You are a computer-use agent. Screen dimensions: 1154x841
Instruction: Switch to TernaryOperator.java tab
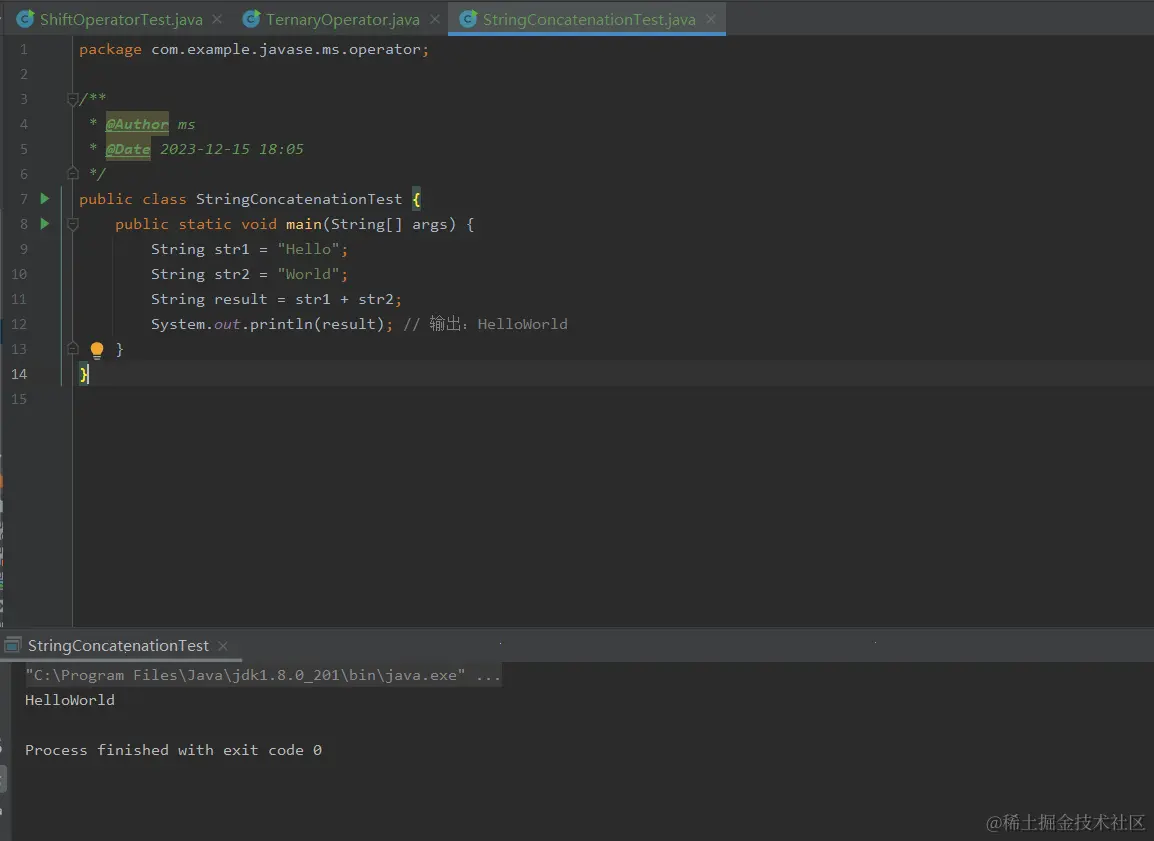tap(343, 20)
